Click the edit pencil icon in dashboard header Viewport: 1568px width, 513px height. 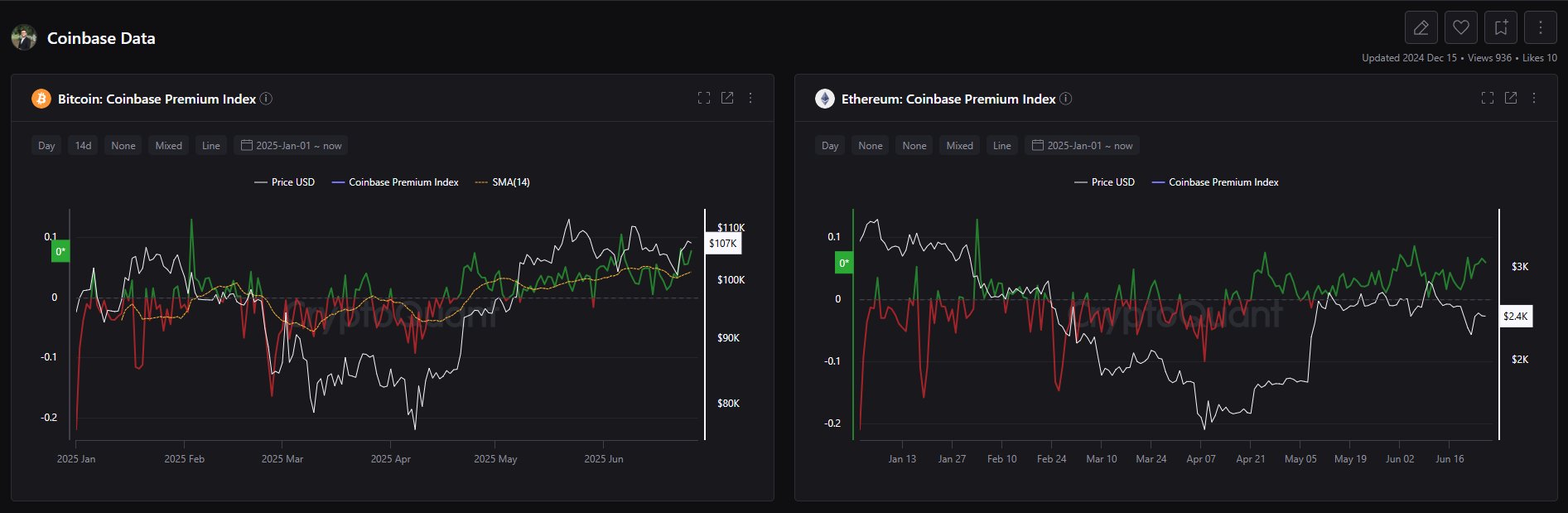point(1421,28)
